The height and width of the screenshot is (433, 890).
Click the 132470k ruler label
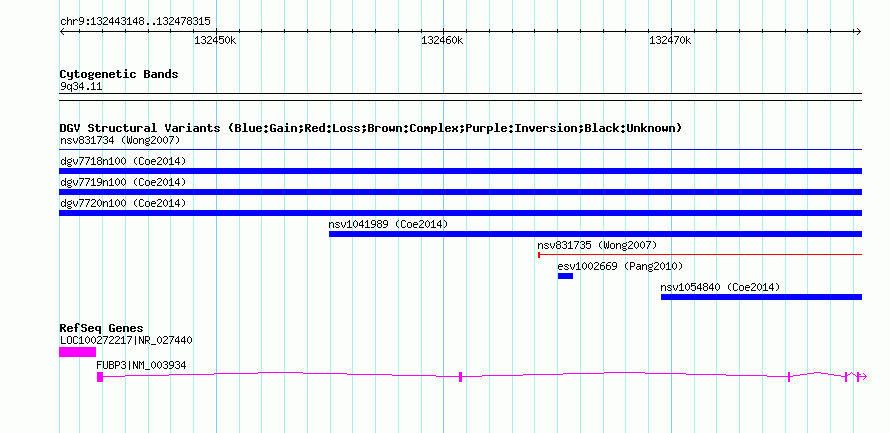(670, 40)
